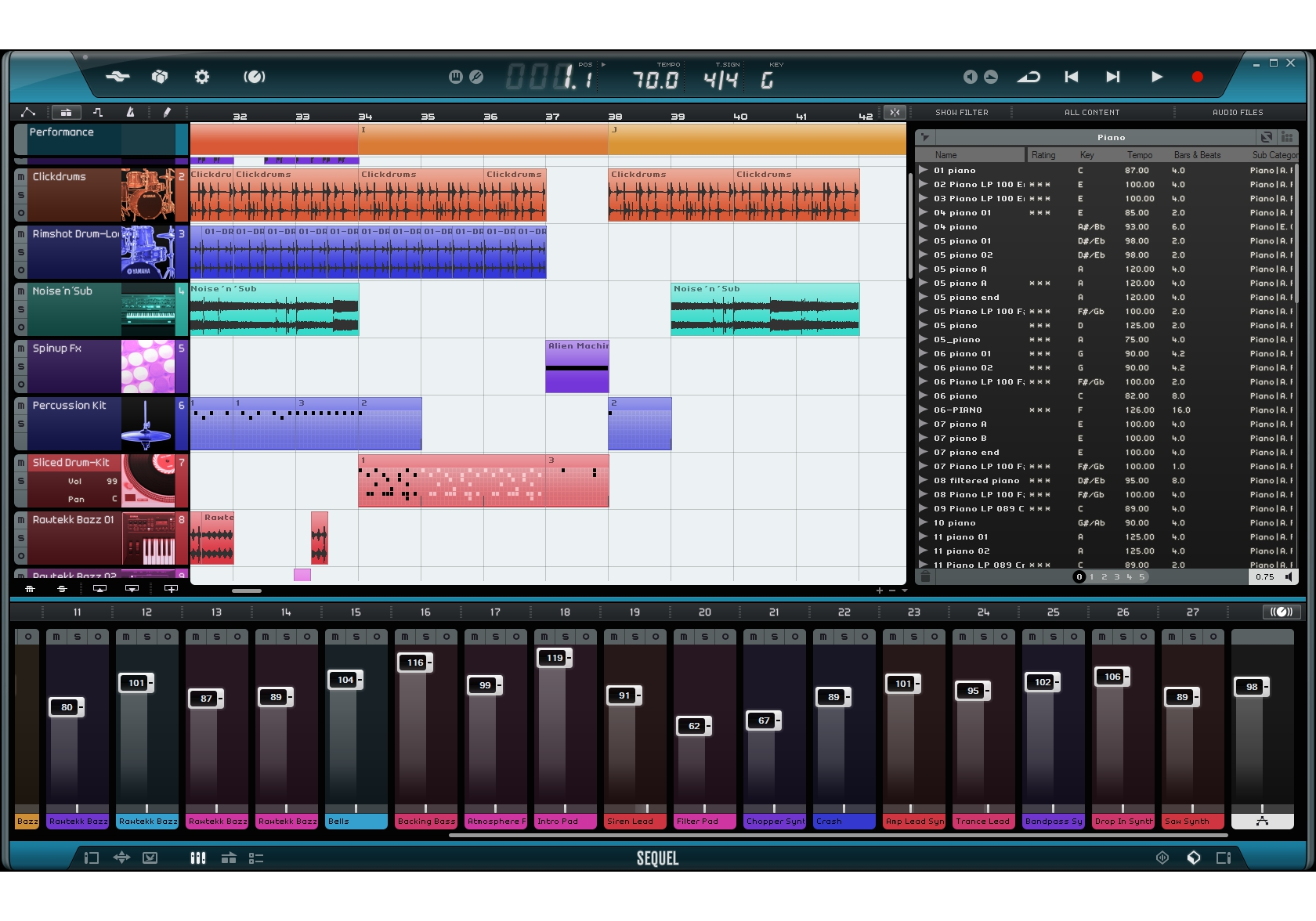Screen dimensions: 1316x921
Task: Preview the '05 piano end' loop arrow
Action: point(924,297)
